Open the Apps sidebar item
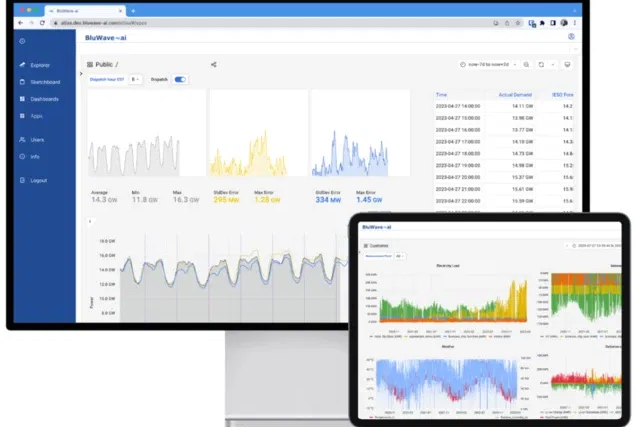This screenshot has width=638, height=427. point(35,116)
